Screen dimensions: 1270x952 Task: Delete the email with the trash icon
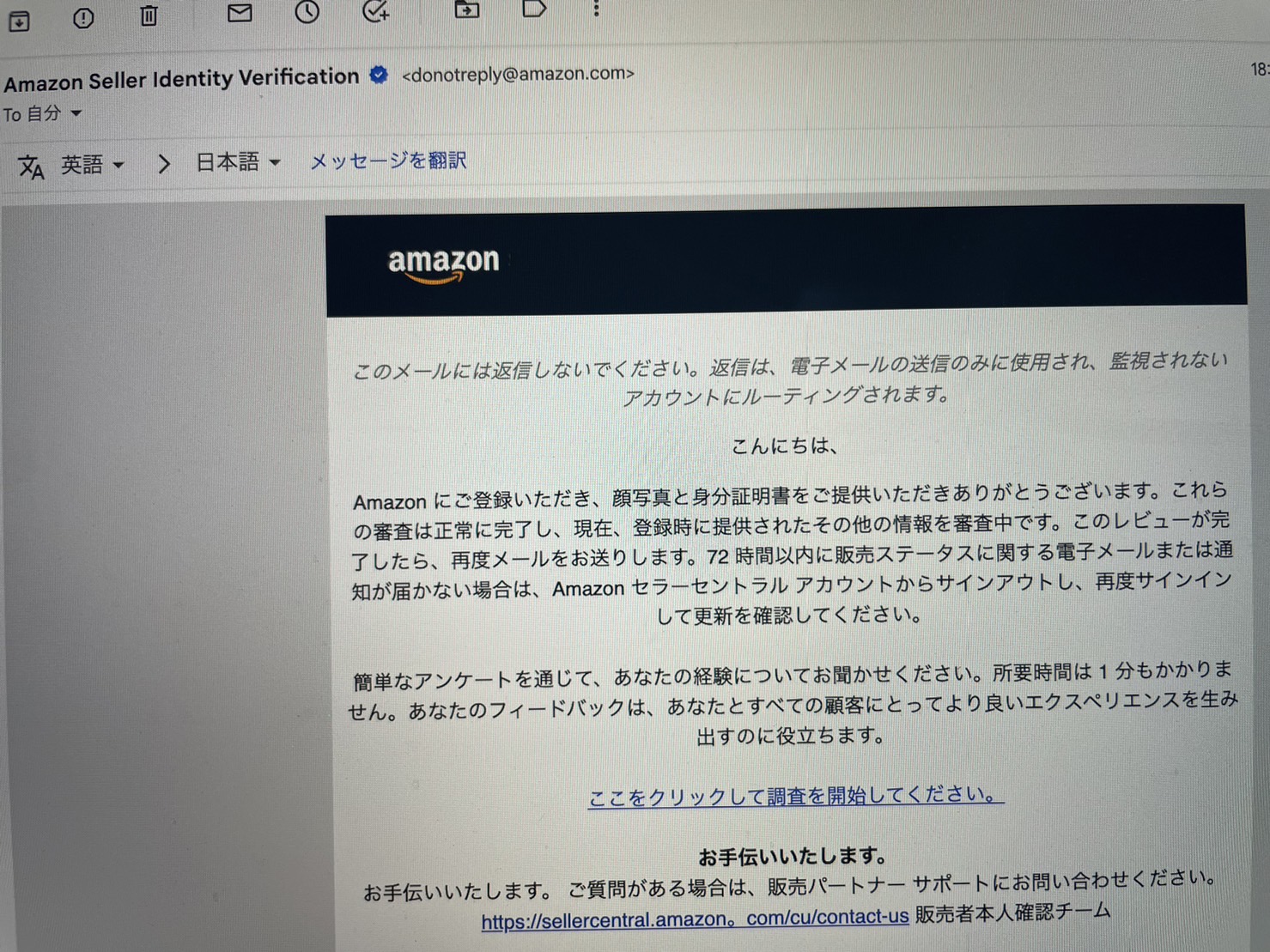[149, 15]
